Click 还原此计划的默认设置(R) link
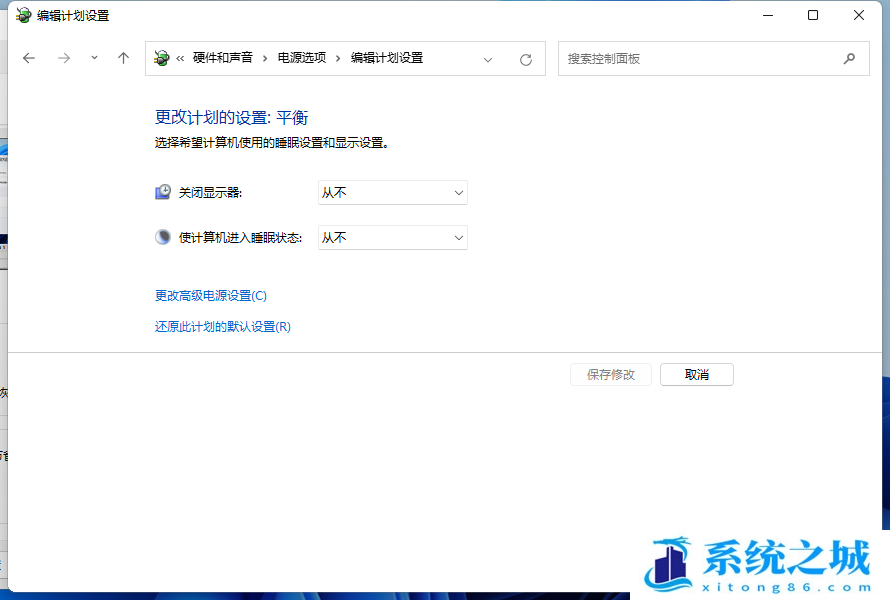Image resolution: width=890 pixels, height=600 pixels. pos(222,326)
